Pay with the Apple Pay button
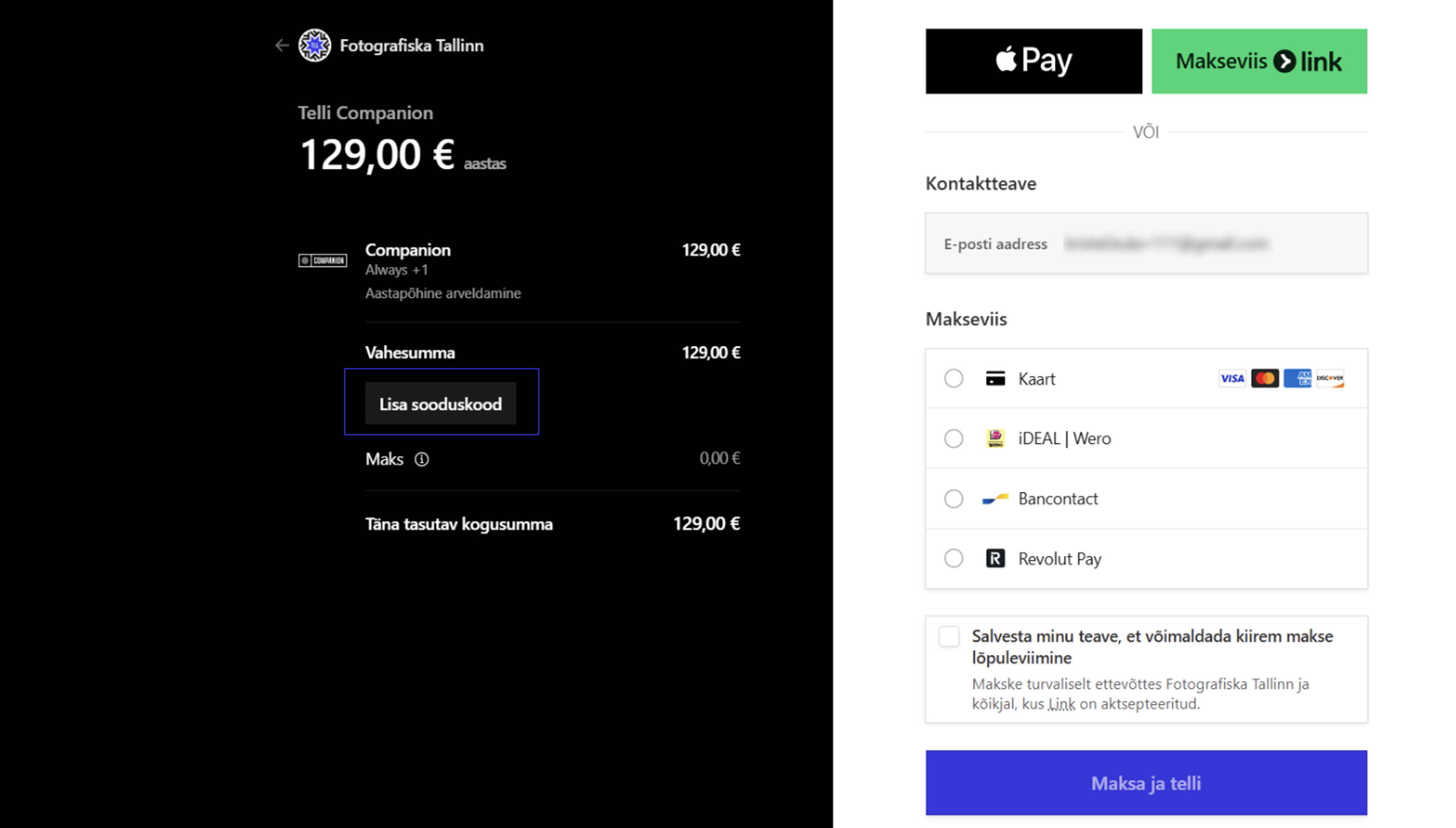 tap(1034, 61)
